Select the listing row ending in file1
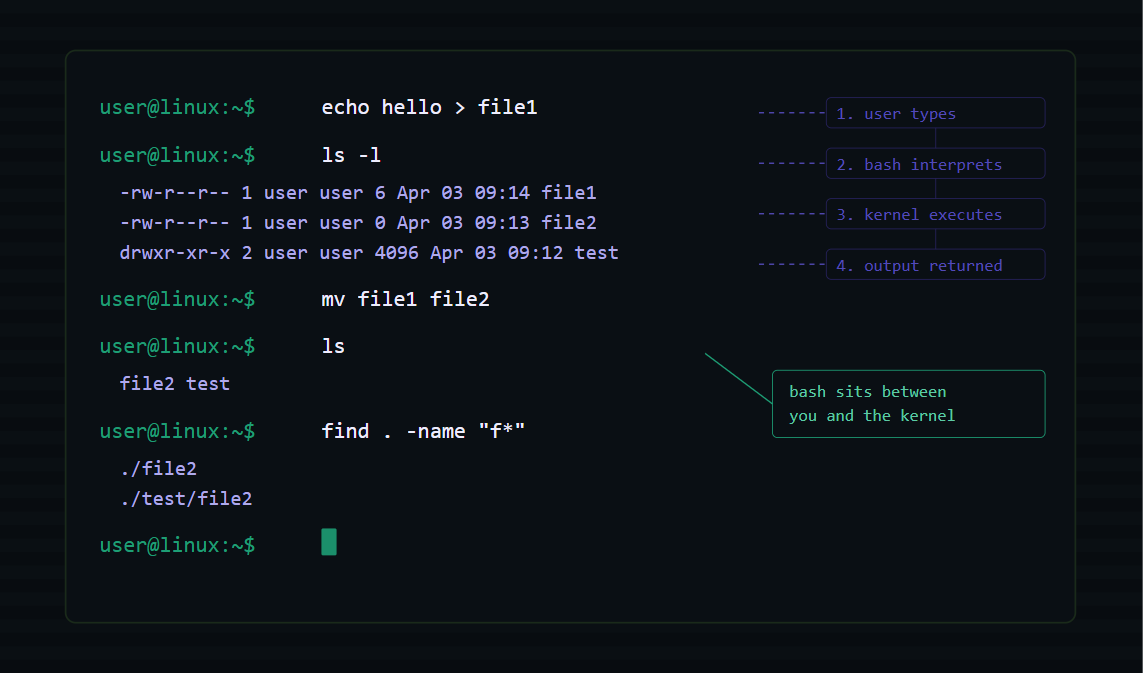Image resolution: width=1143 pixels, height=673 pixels. pyautogui.click(x=358, y=192)
